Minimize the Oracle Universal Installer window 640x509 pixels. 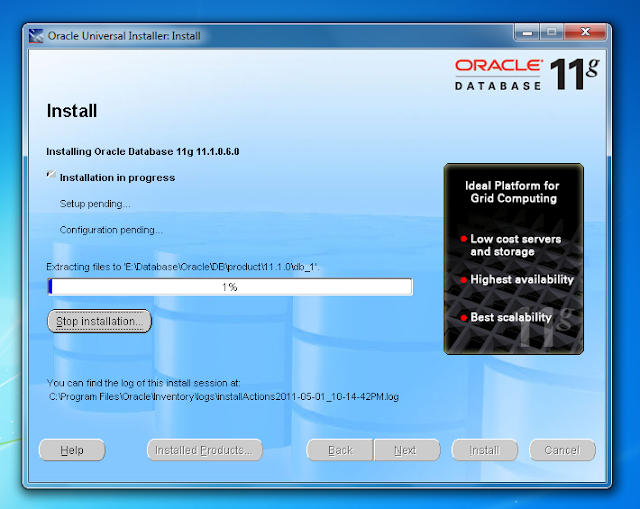[527, 32]
